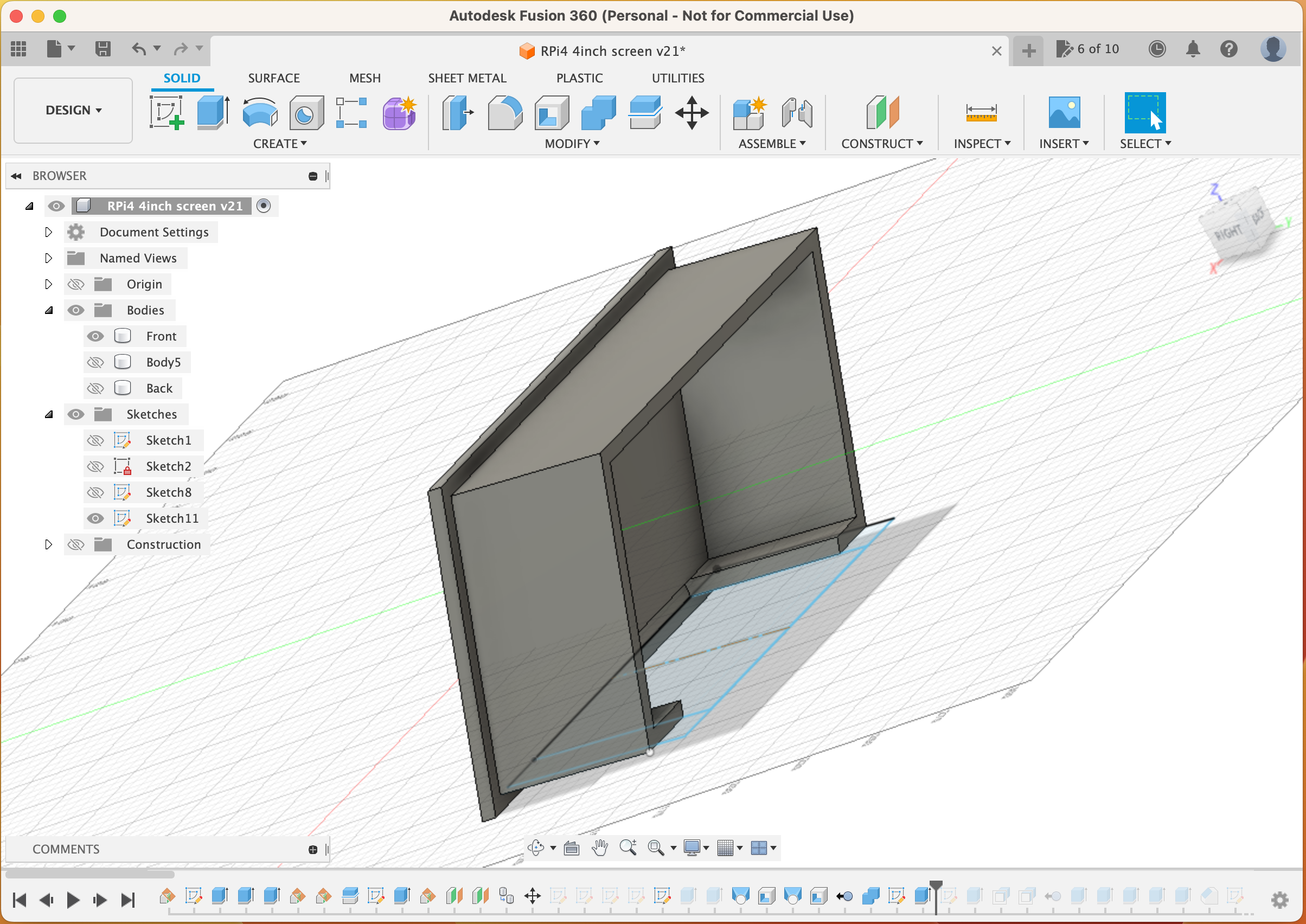Open the Measure tool

[981, 112]
